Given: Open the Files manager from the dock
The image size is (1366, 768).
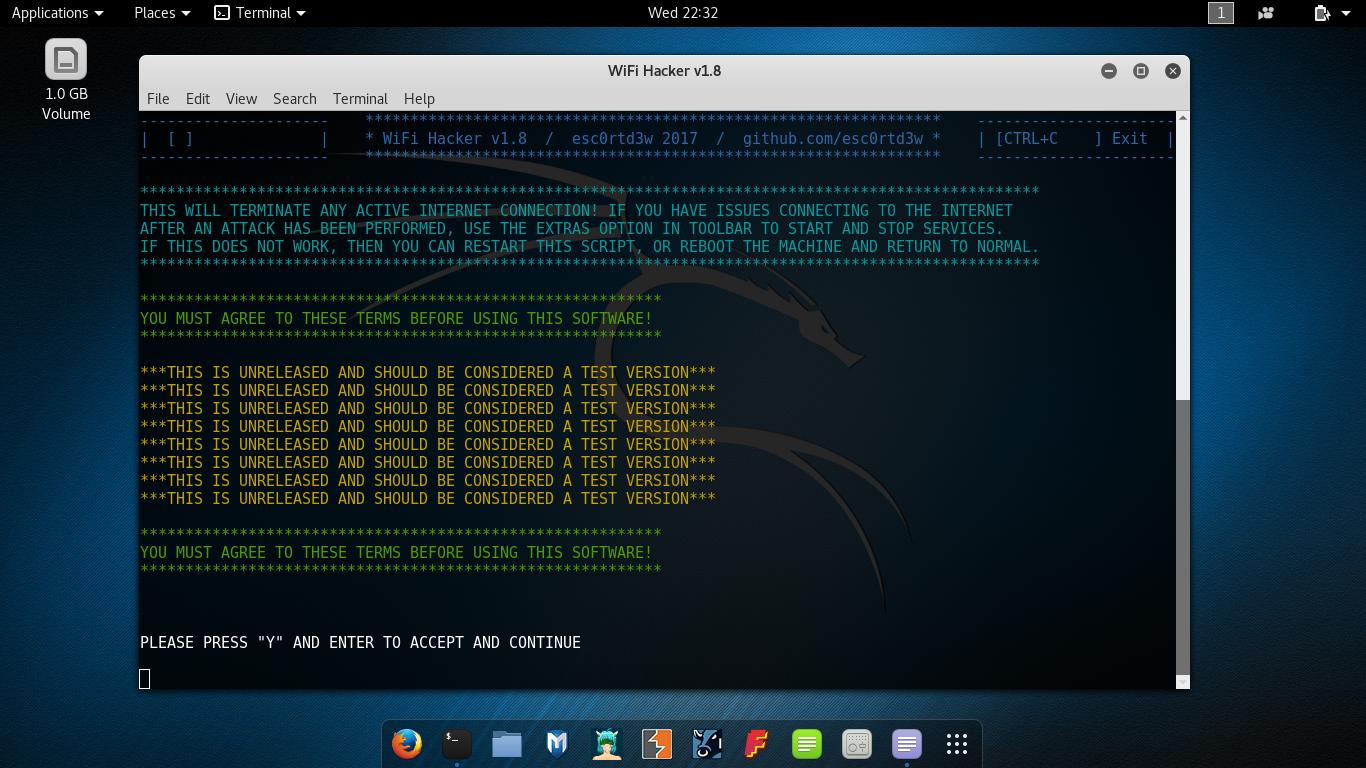Looking at the screenshot, I should click(506, 744).
